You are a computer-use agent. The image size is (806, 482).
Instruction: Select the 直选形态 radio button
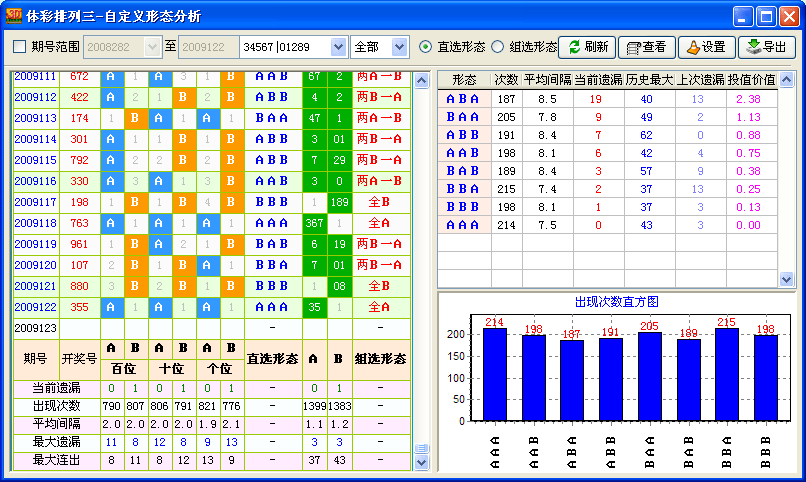pyautogui.click(x=426, y=47)
